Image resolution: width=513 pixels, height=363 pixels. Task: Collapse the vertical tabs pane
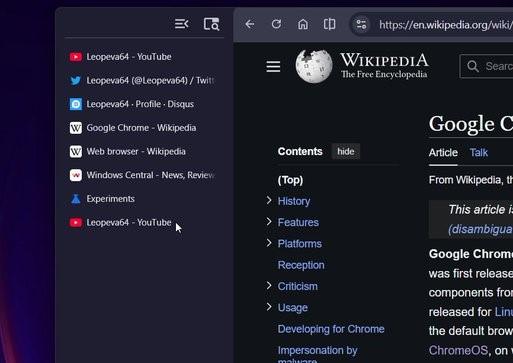coord(182,24)
